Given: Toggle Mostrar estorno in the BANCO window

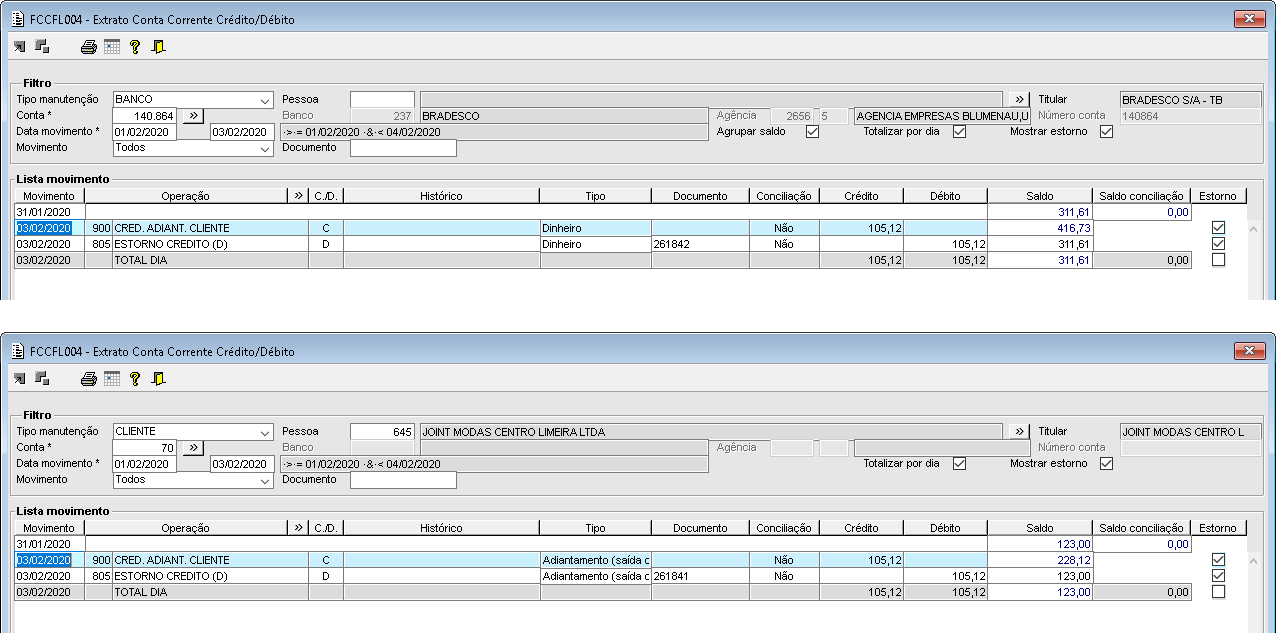Looking at the screenshot, I should (1106, 132).
